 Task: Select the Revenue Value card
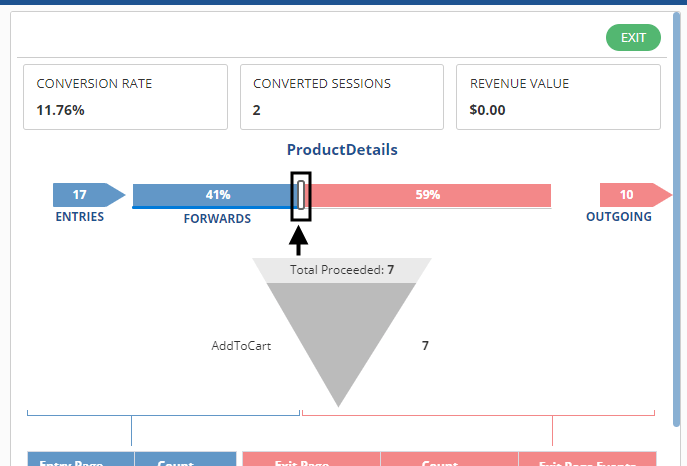pos(558,97)
